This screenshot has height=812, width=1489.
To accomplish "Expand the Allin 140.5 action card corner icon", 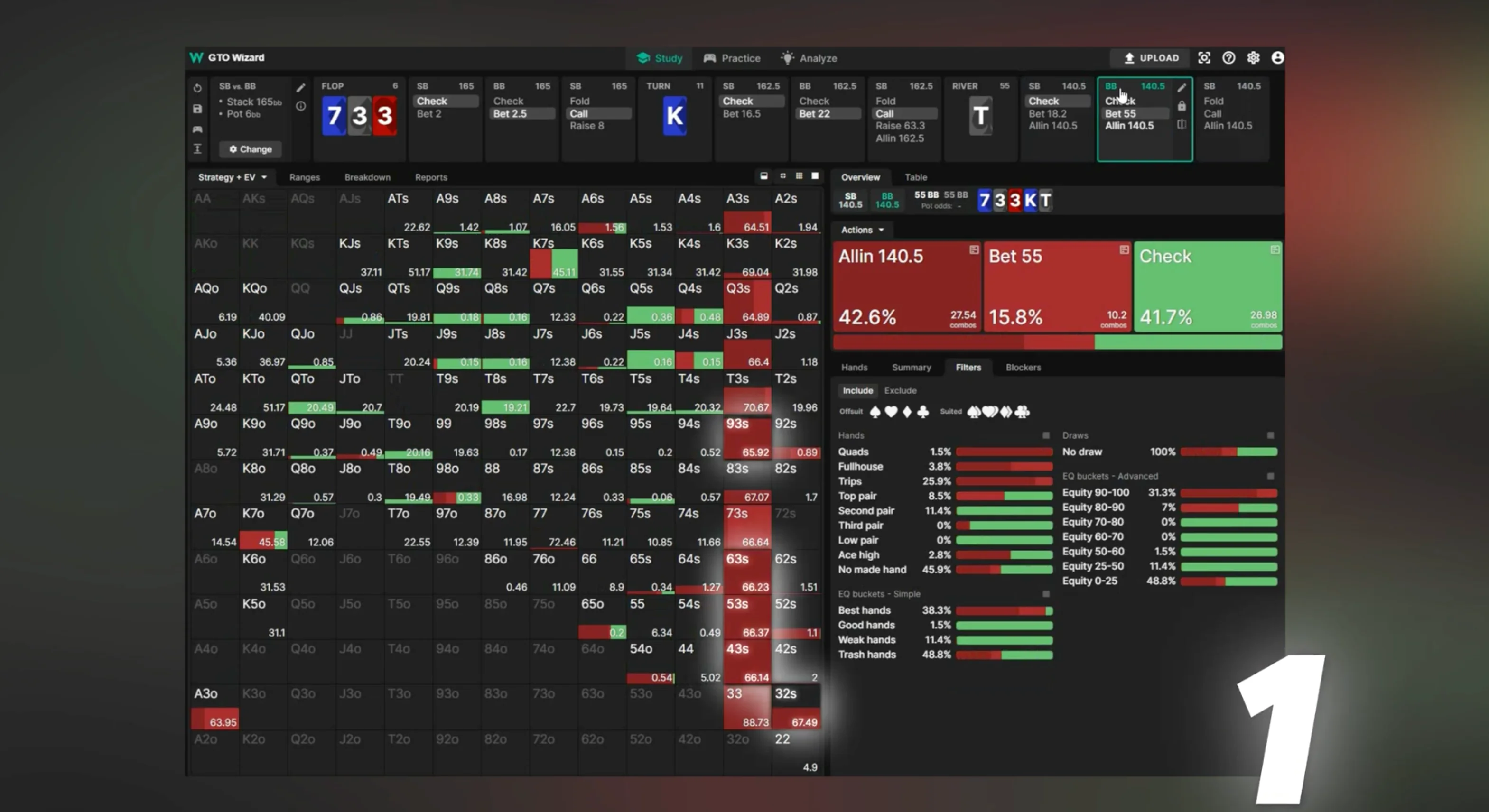I will (974, 249).
